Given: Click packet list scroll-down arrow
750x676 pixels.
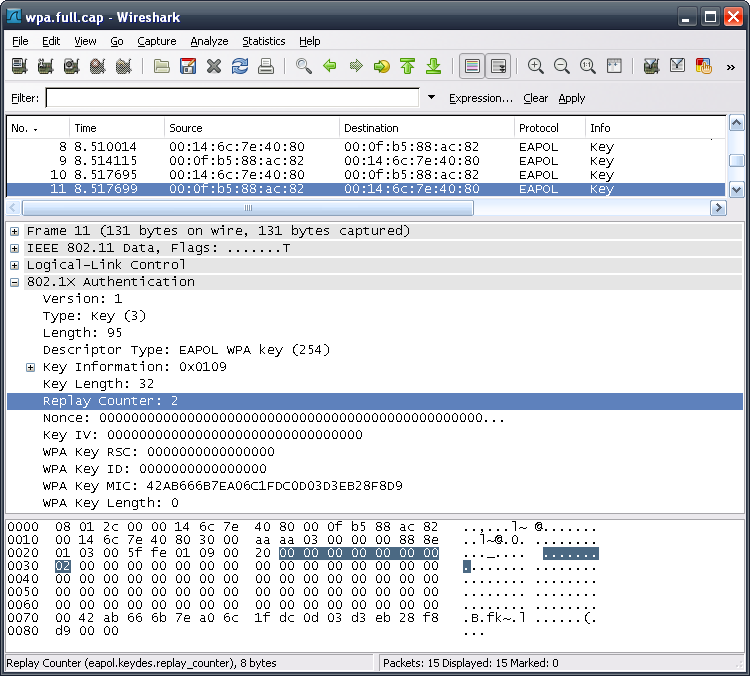Looking at the screenshot, I should tap(736, 189).
